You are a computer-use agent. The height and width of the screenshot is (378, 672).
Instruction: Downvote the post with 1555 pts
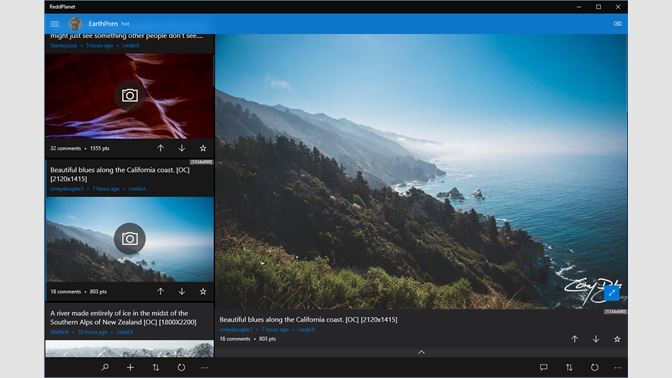click(182, 148)
